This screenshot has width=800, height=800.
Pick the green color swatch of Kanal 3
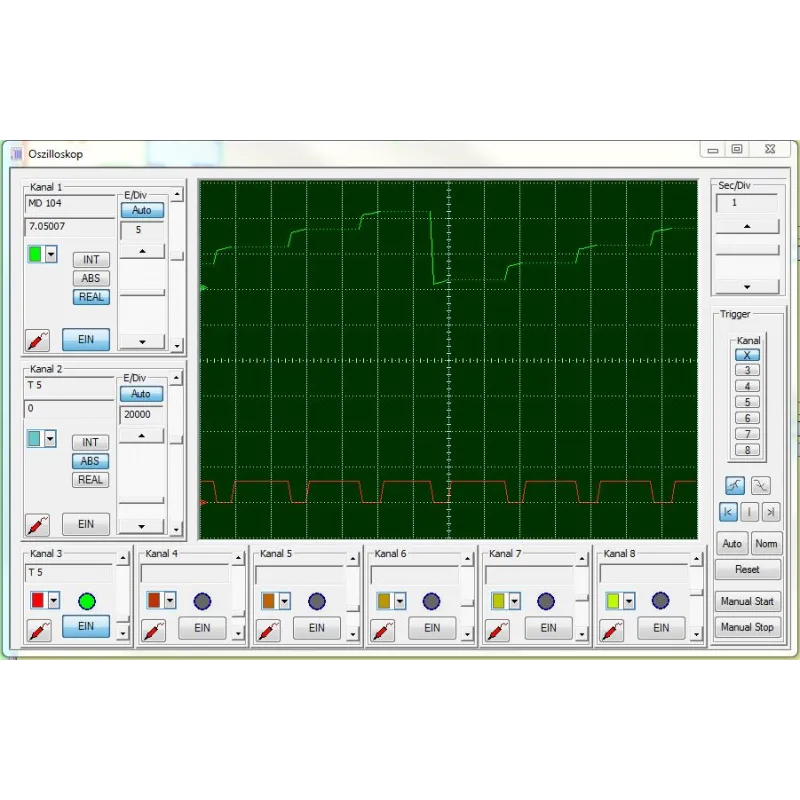pos(87,600)
